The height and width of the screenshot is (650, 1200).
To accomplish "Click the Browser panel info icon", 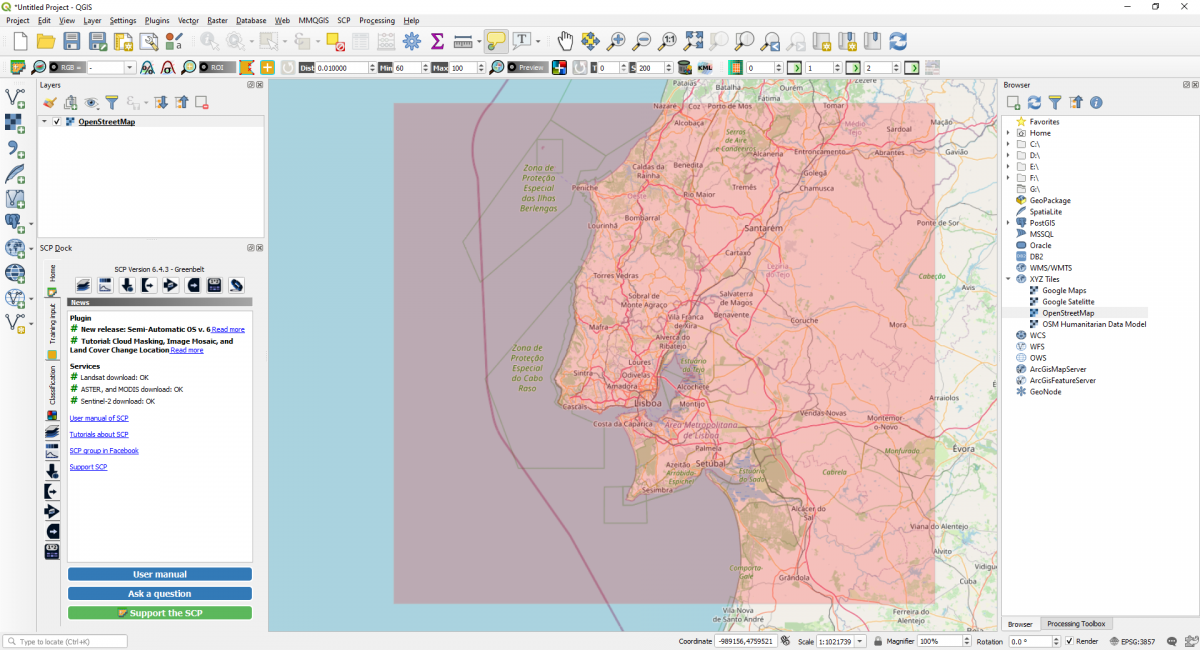I will point(1096,102).
